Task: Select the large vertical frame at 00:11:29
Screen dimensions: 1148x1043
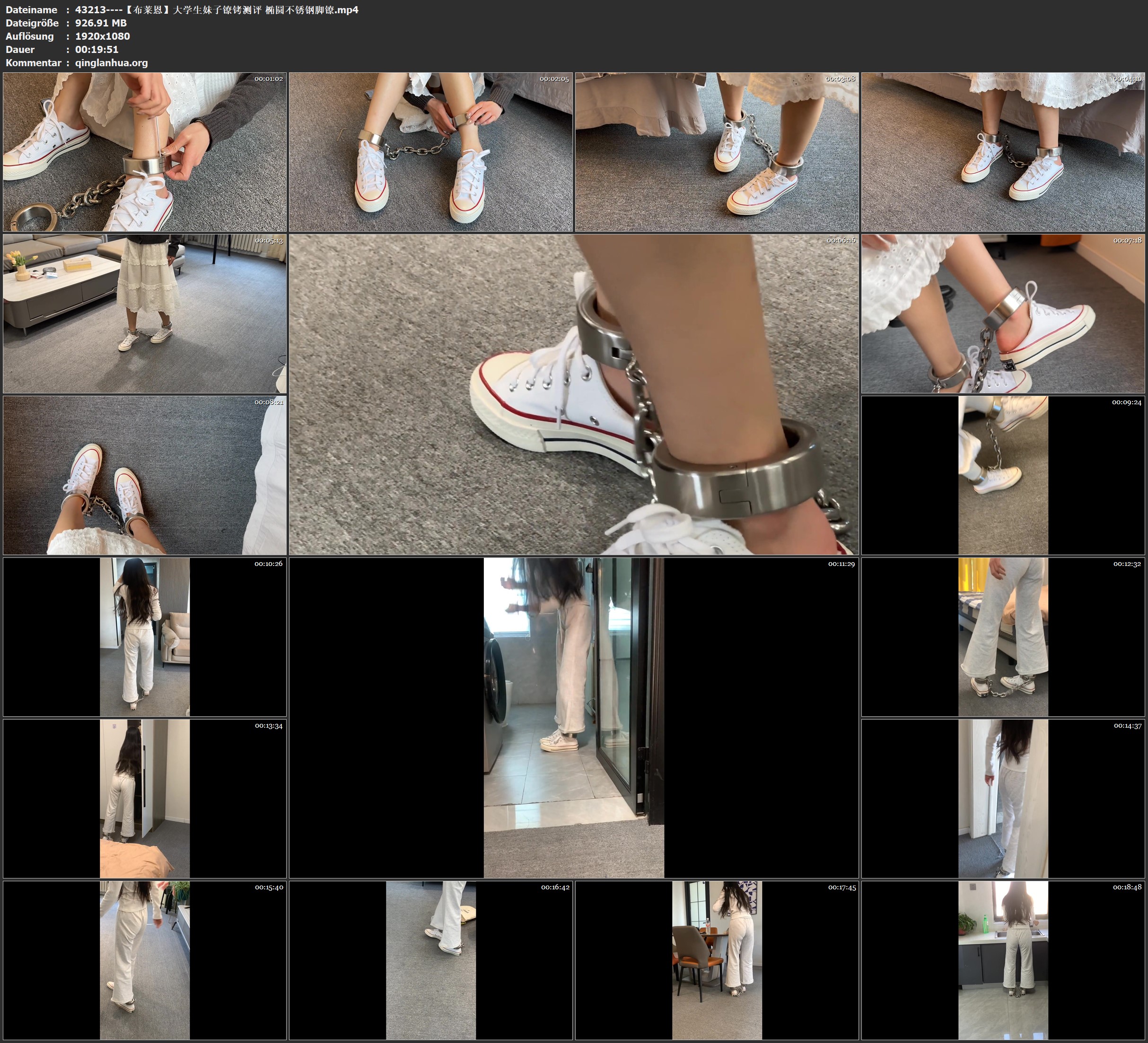Action: (573, 717)
